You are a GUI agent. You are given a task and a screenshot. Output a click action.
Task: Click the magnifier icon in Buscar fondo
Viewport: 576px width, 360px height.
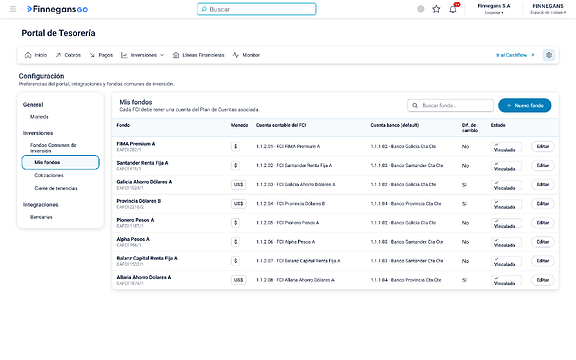[x=415, y=105]
